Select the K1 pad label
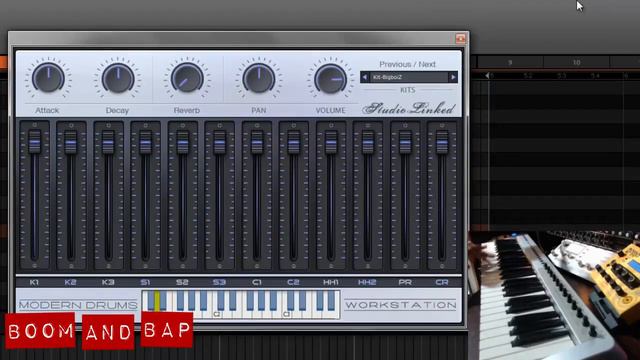This screenshot has height=360, width=640. (x=34, y=282)
